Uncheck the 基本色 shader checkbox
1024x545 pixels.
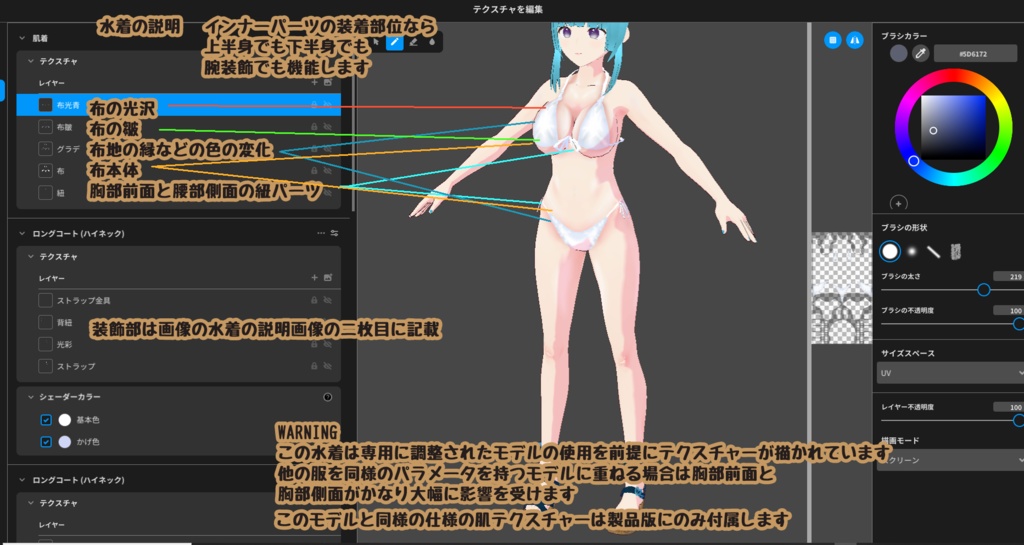point(46,420)
